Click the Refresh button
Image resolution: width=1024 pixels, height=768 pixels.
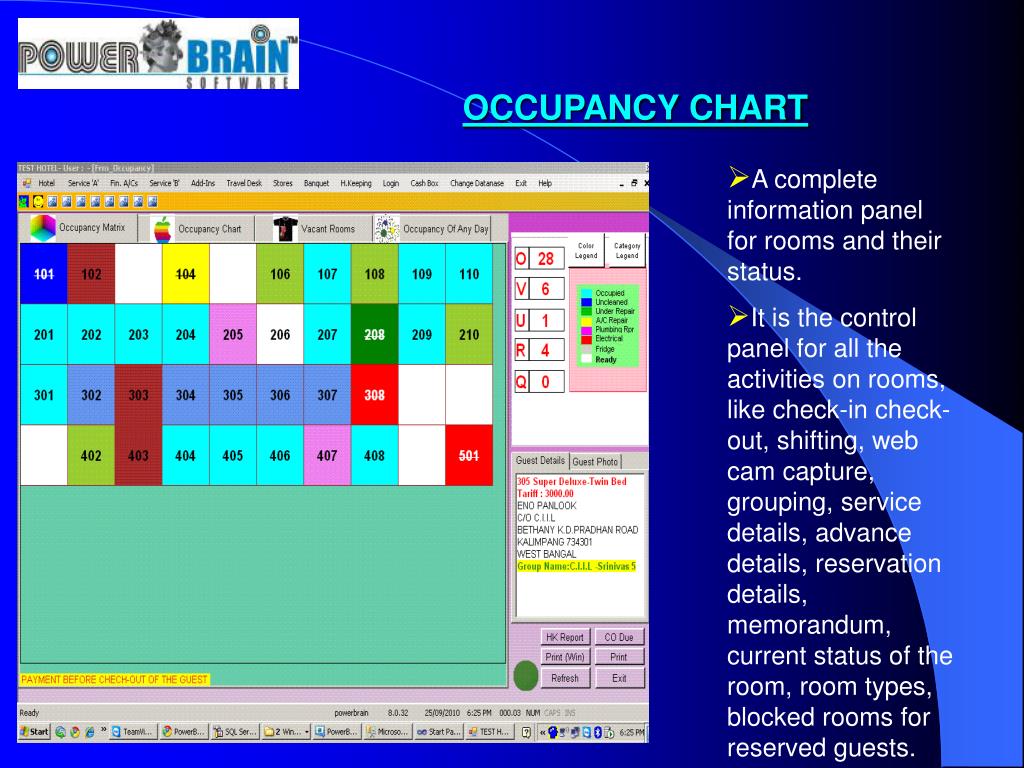point(565,678)
